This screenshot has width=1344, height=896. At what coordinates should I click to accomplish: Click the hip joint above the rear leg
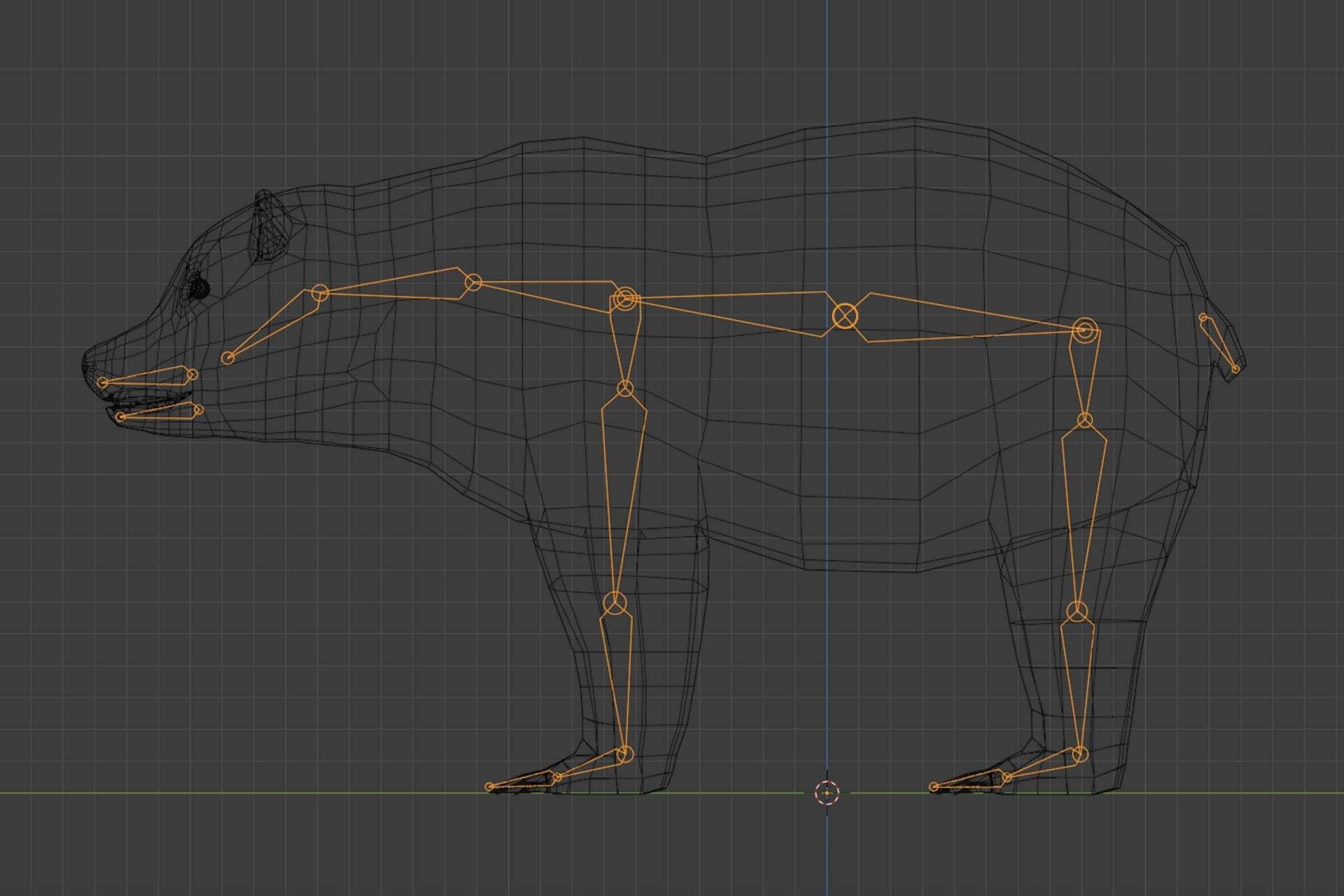(1084, 330)
